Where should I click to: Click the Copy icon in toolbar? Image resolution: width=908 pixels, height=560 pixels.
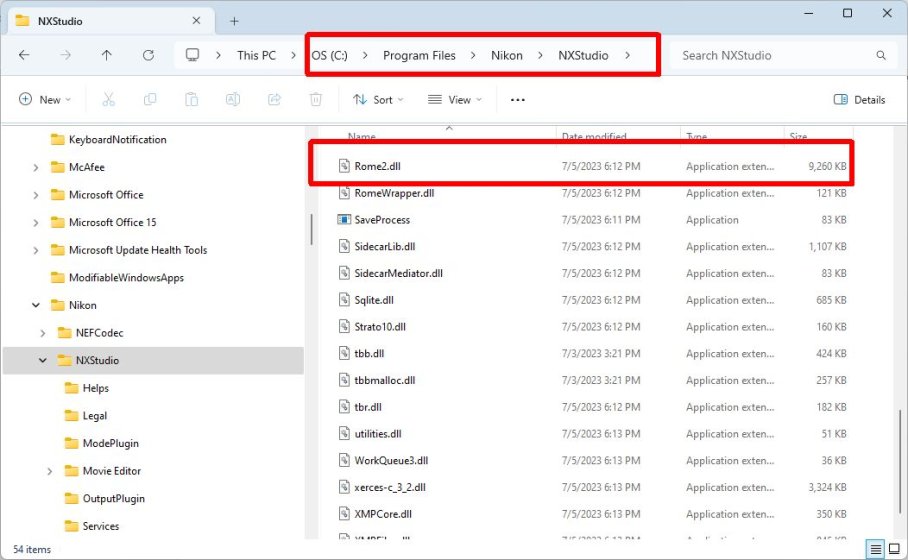tap(150, 100)
